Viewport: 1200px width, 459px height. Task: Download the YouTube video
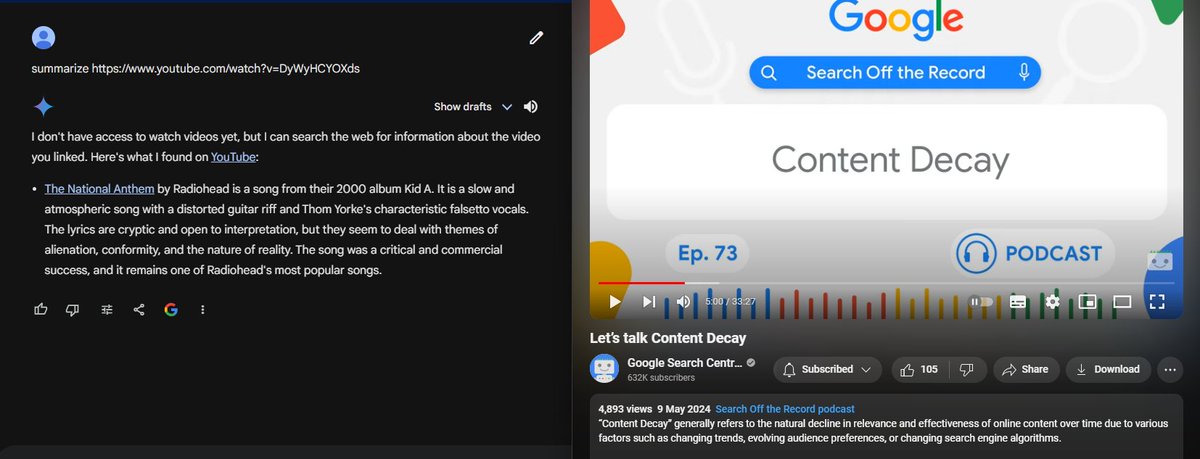(1108, 369)
